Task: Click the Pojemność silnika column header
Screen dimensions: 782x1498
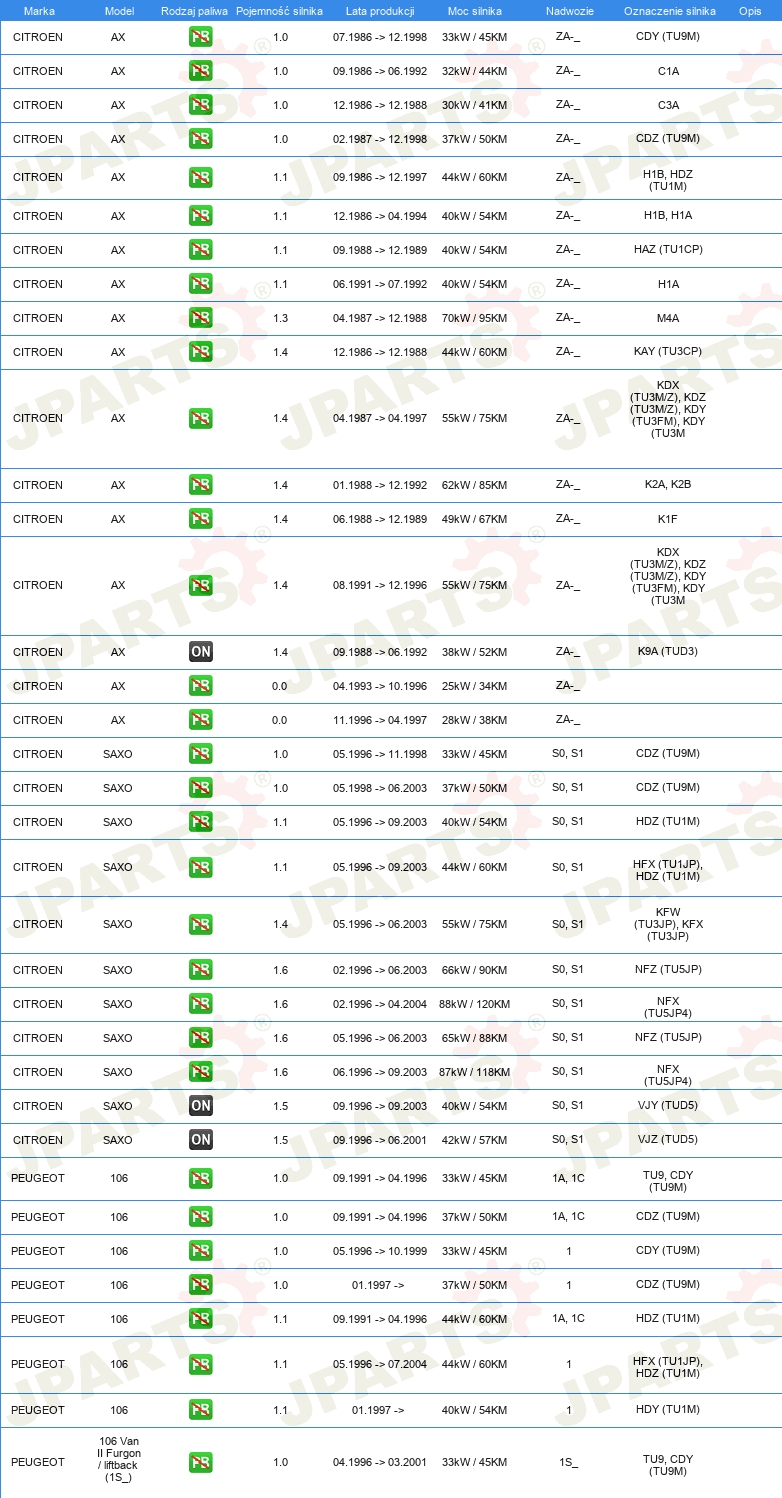Action: point(280,11)
